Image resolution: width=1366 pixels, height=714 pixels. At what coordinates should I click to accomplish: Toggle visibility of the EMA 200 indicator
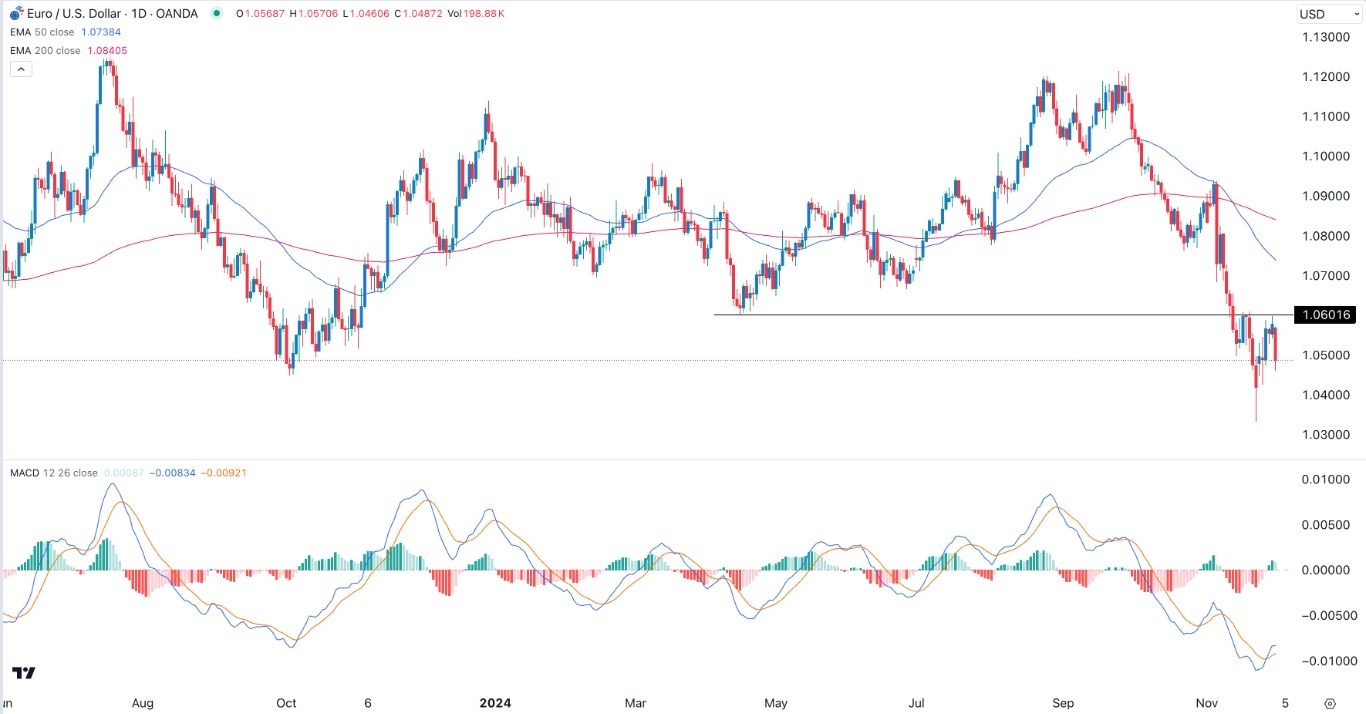click(45, 50)
